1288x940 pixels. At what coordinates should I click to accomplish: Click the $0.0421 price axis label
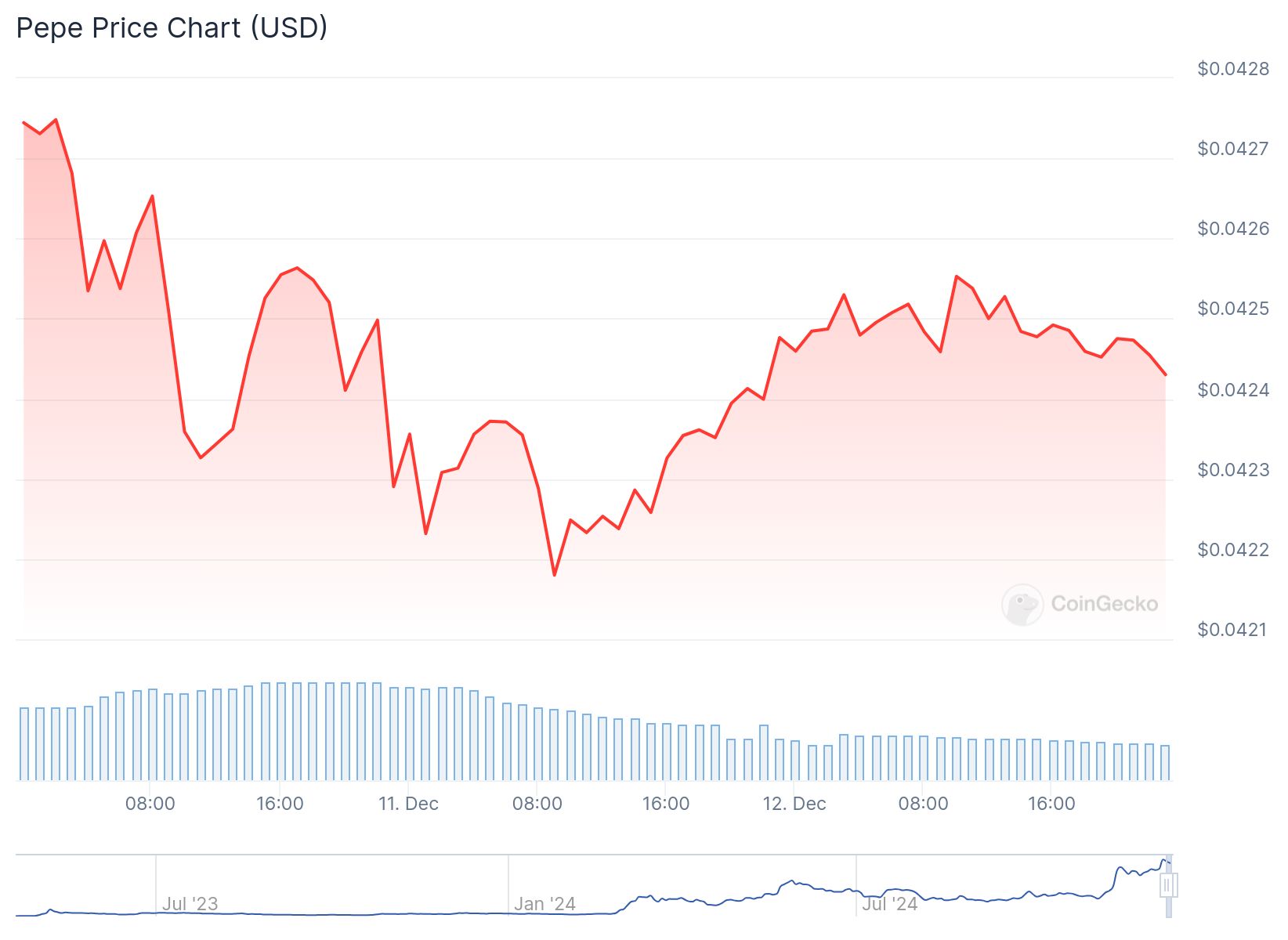pyautogui.click(x=1232, y=630)
